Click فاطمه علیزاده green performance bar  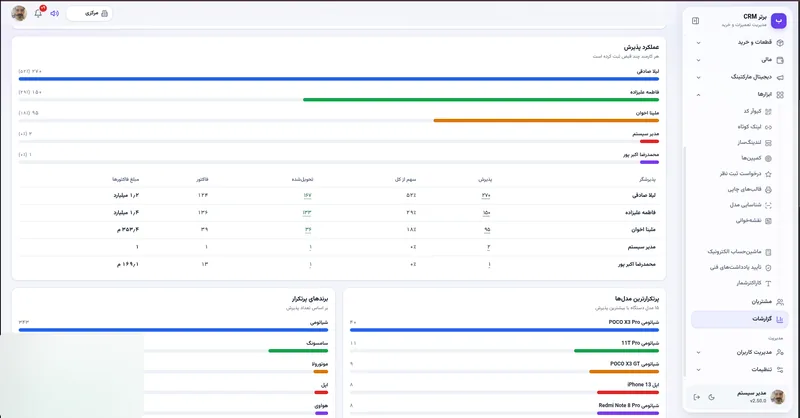click(x=481, y=100)
